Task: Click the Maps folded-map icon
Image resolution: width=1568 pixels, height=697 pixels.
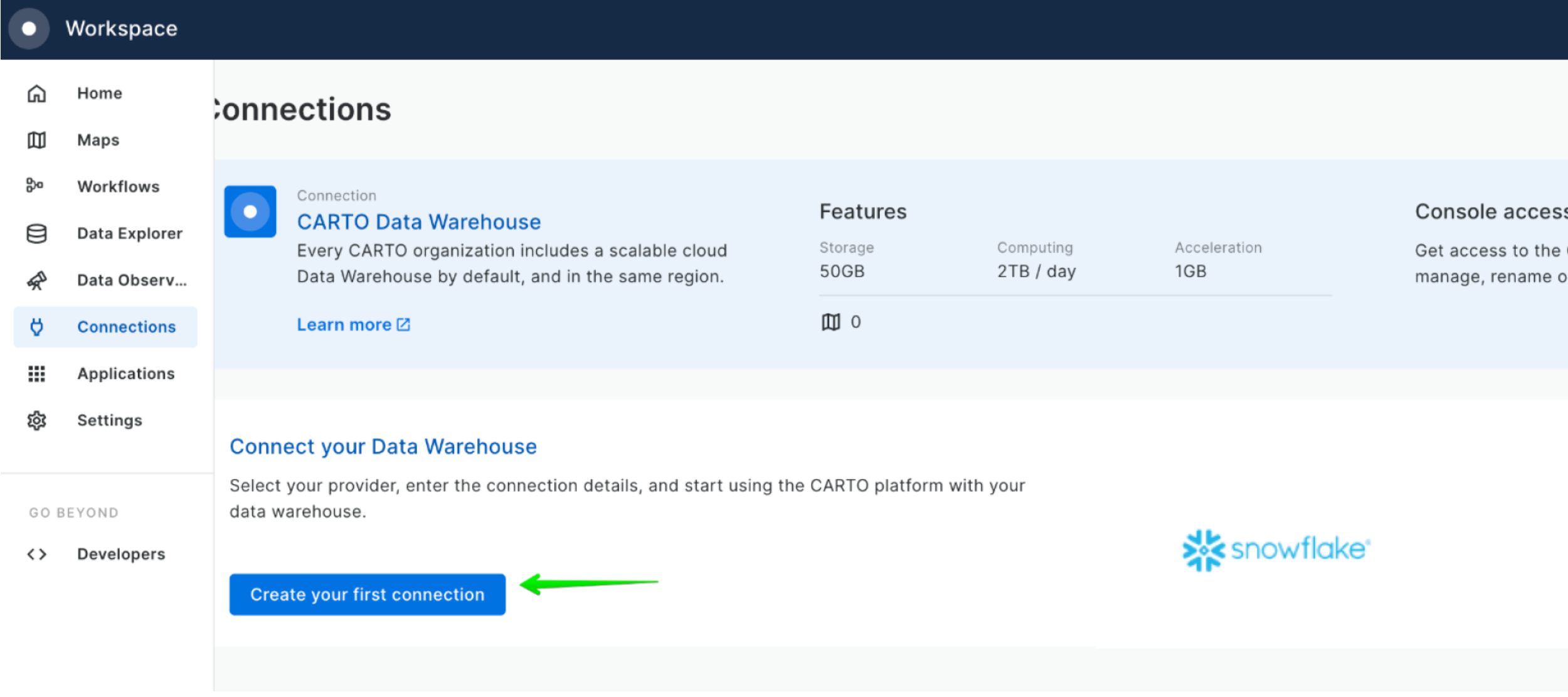Action: point(36,140)
